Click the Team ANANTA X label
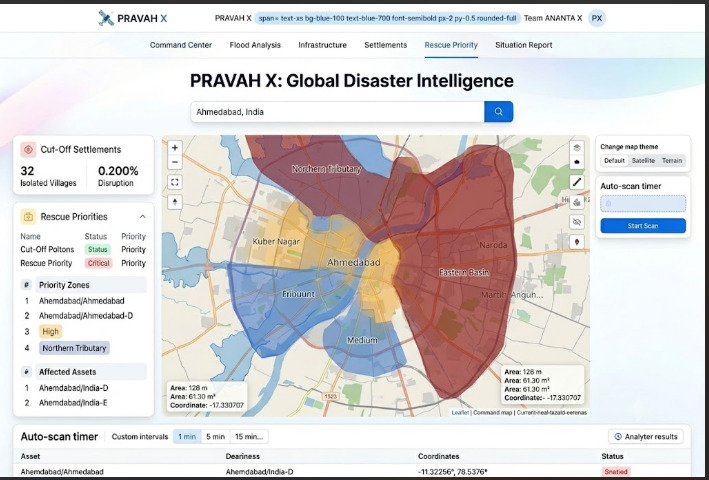Viewport: 709px width, 480px height. pos(553,18)
